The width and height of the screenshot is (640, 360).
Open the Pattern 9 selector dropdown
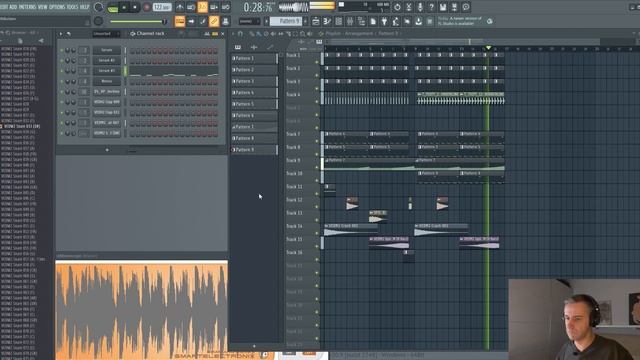(x=286, y=21)
